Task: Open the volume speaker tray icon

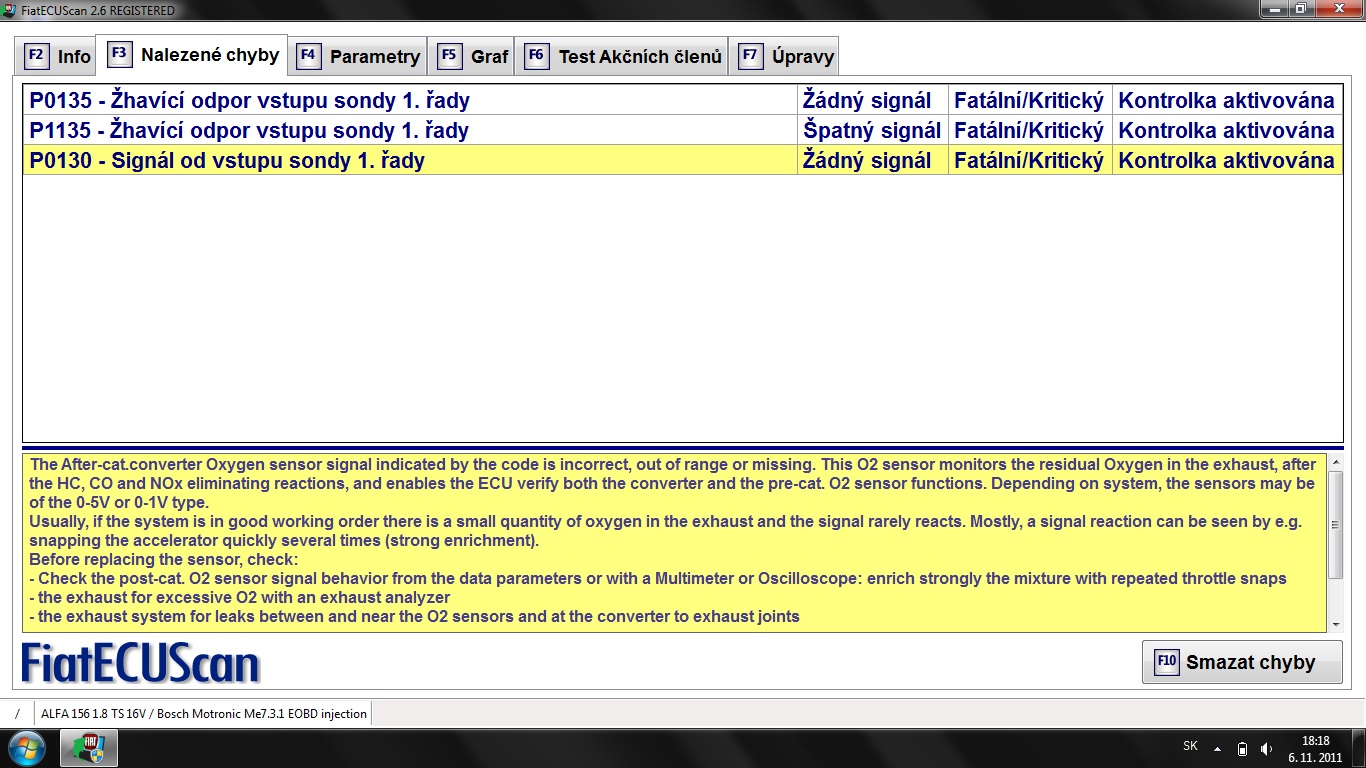Action: (x=1267, y=748)
